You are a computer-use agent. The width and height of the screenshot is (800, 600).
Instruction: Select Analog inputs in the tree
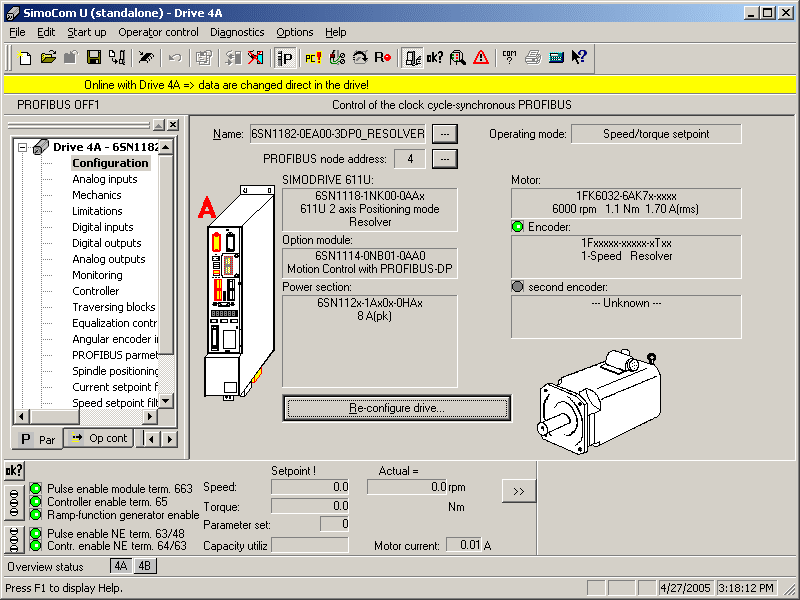coord(105,179)
